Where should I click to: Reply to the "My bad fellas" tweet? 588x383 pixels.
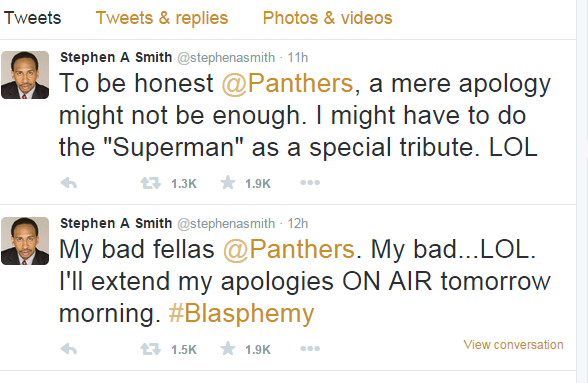pyautogui.click(x=69, y=349)
